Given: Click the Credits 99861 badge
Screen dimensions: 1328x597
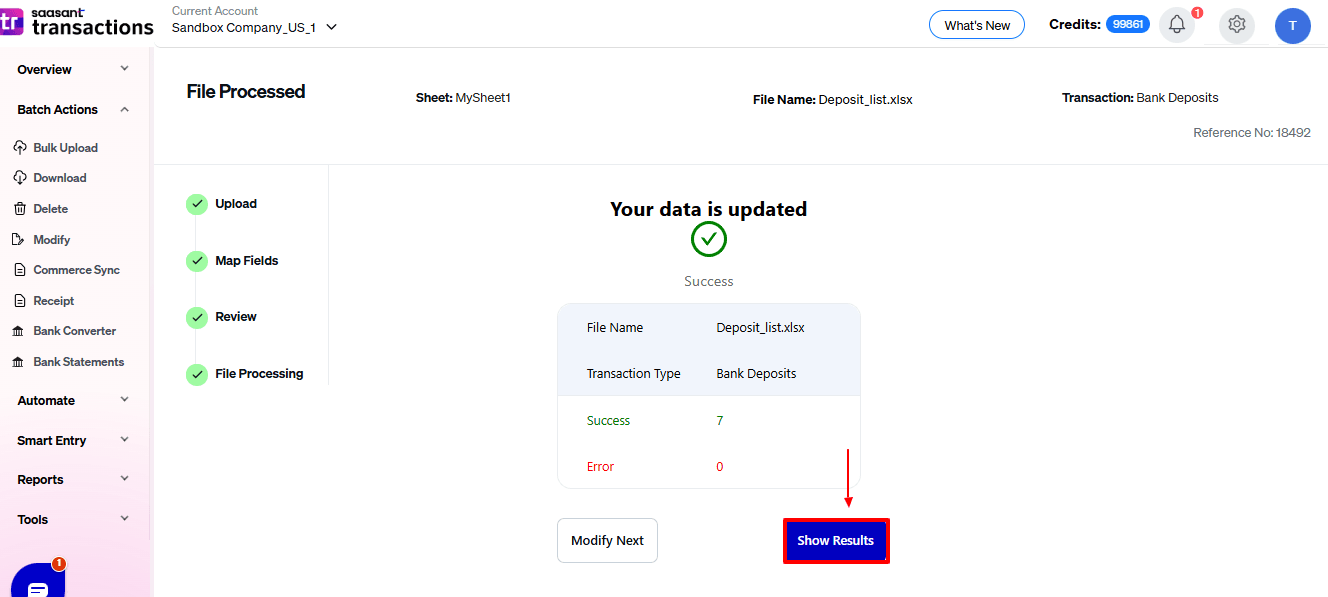Looking at the screenshot, I should (x=1127, y=24).
